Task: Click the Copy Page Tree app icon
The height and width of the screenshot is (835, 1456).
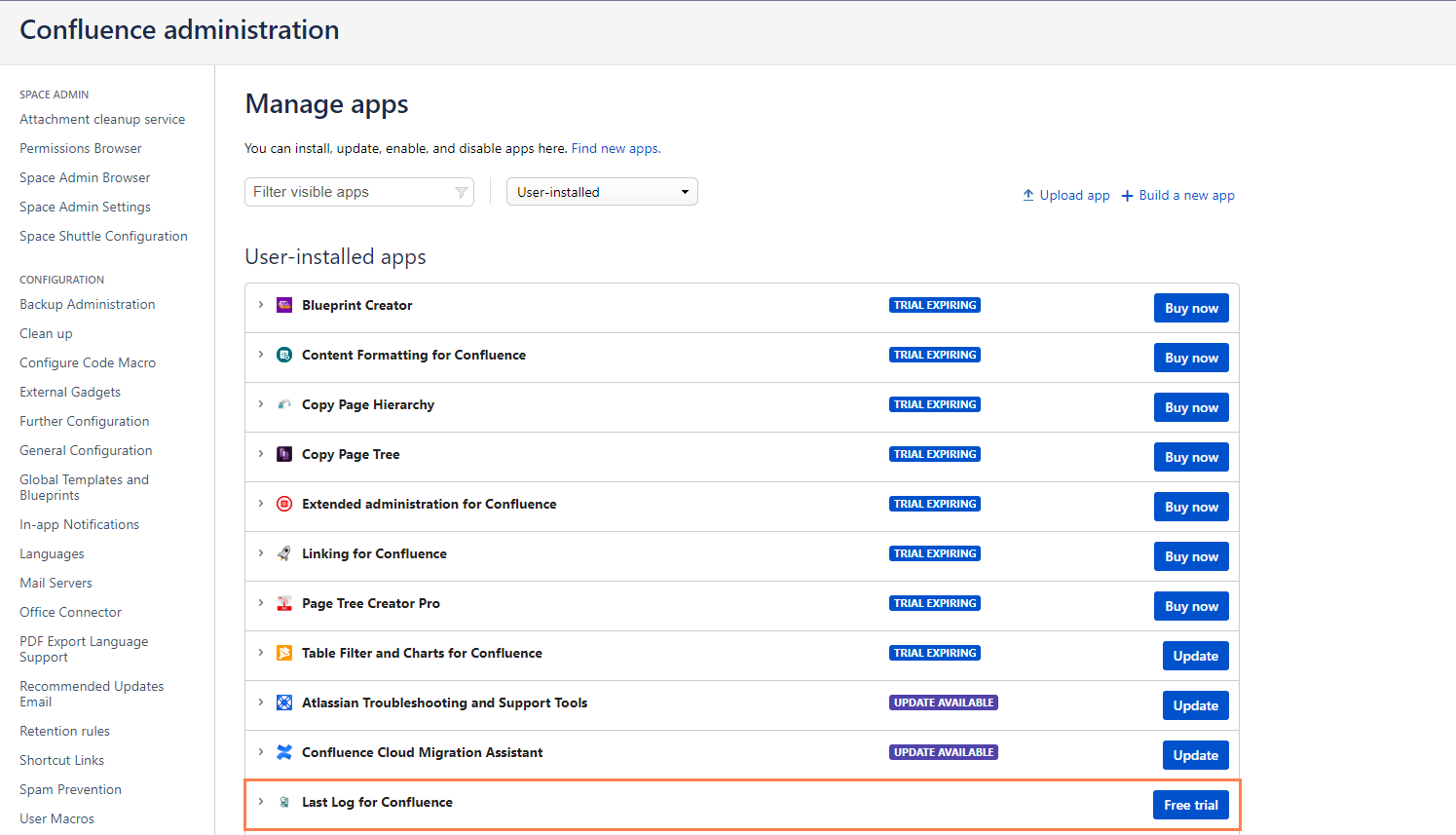Action: [x=283, y=453]
